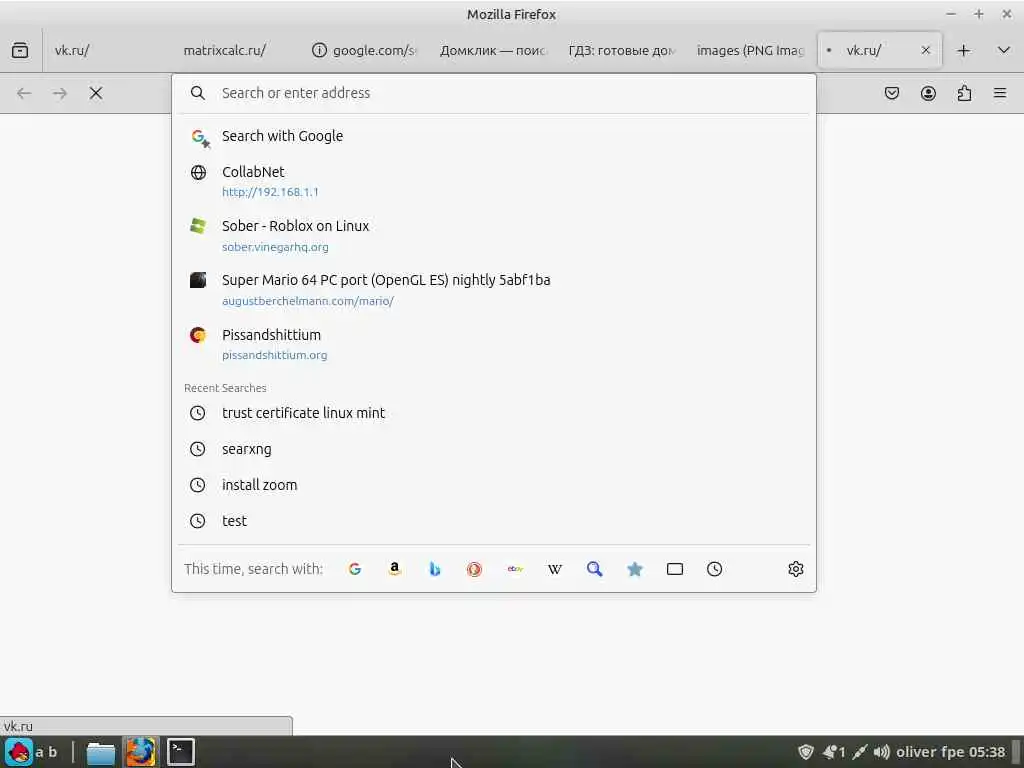Open a new tab with plus button
The image size is (1024, 768).
pyautogui.click(x=964, y=50)
